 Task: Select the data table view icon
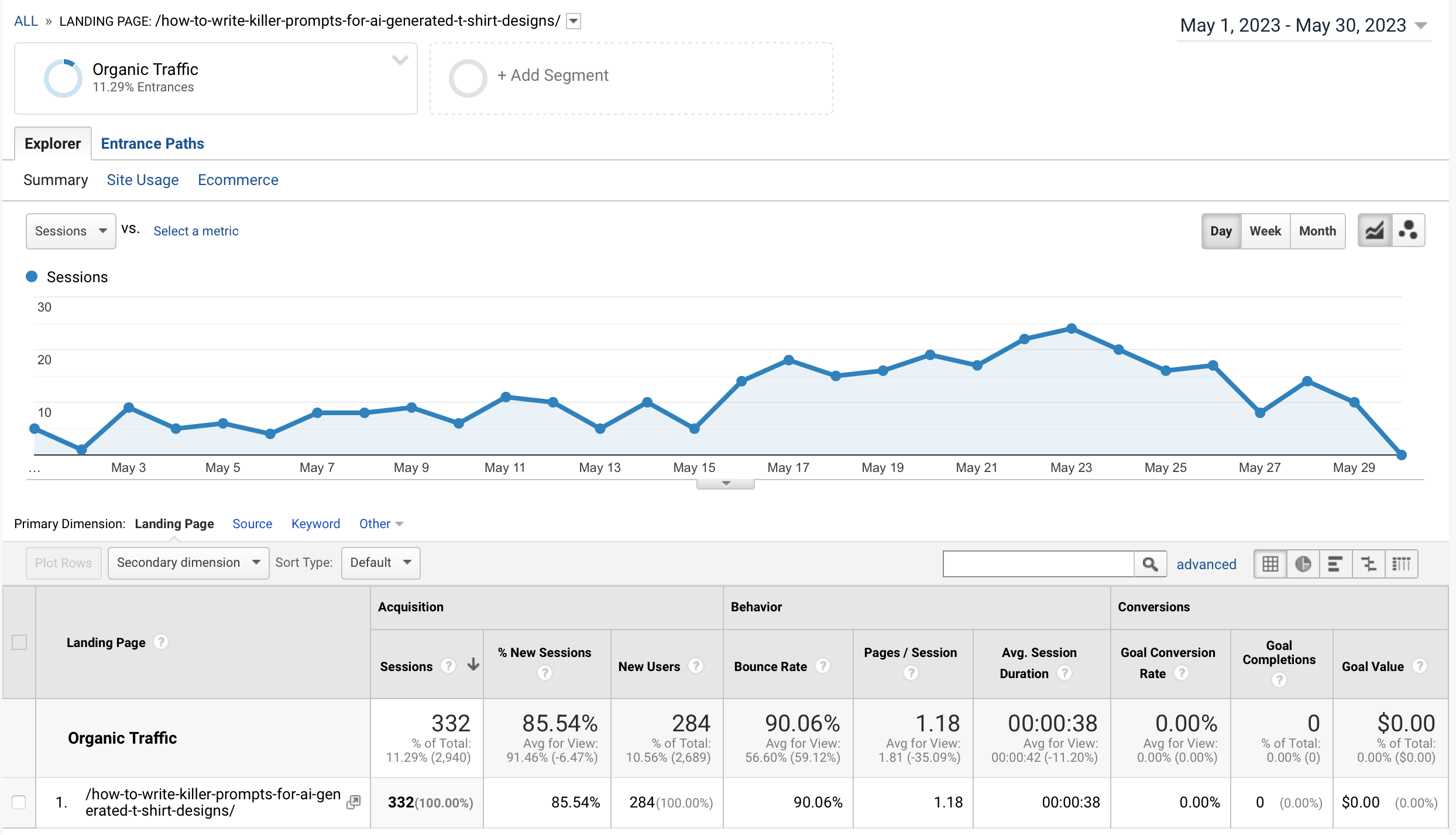1270,563
